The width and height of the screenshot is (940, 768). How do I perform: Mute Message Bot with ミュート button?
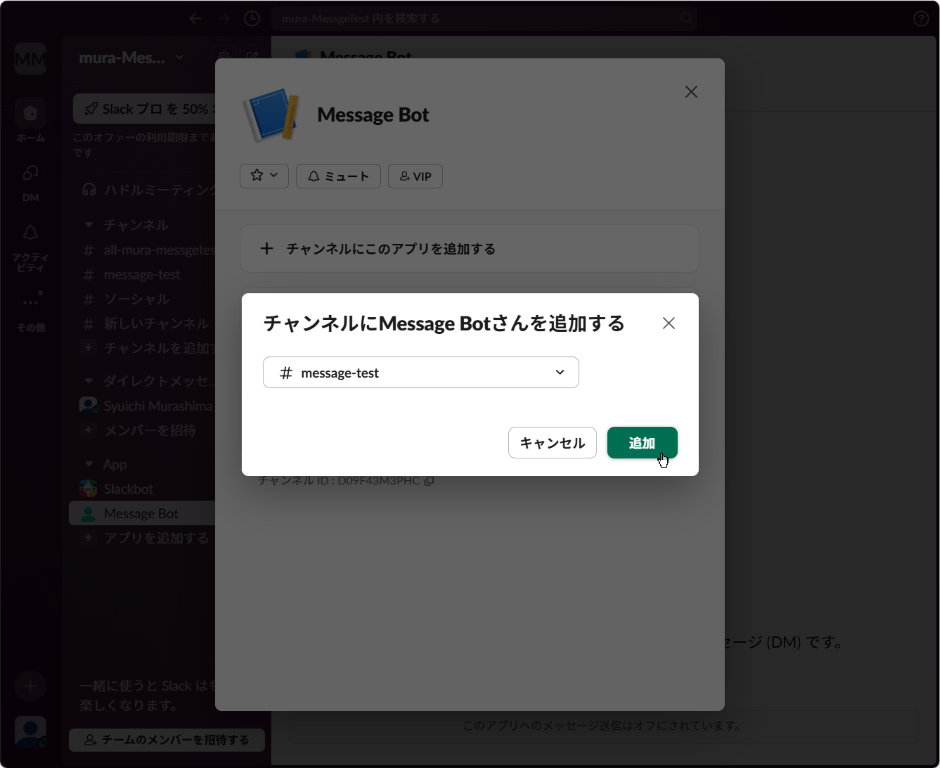338,176
